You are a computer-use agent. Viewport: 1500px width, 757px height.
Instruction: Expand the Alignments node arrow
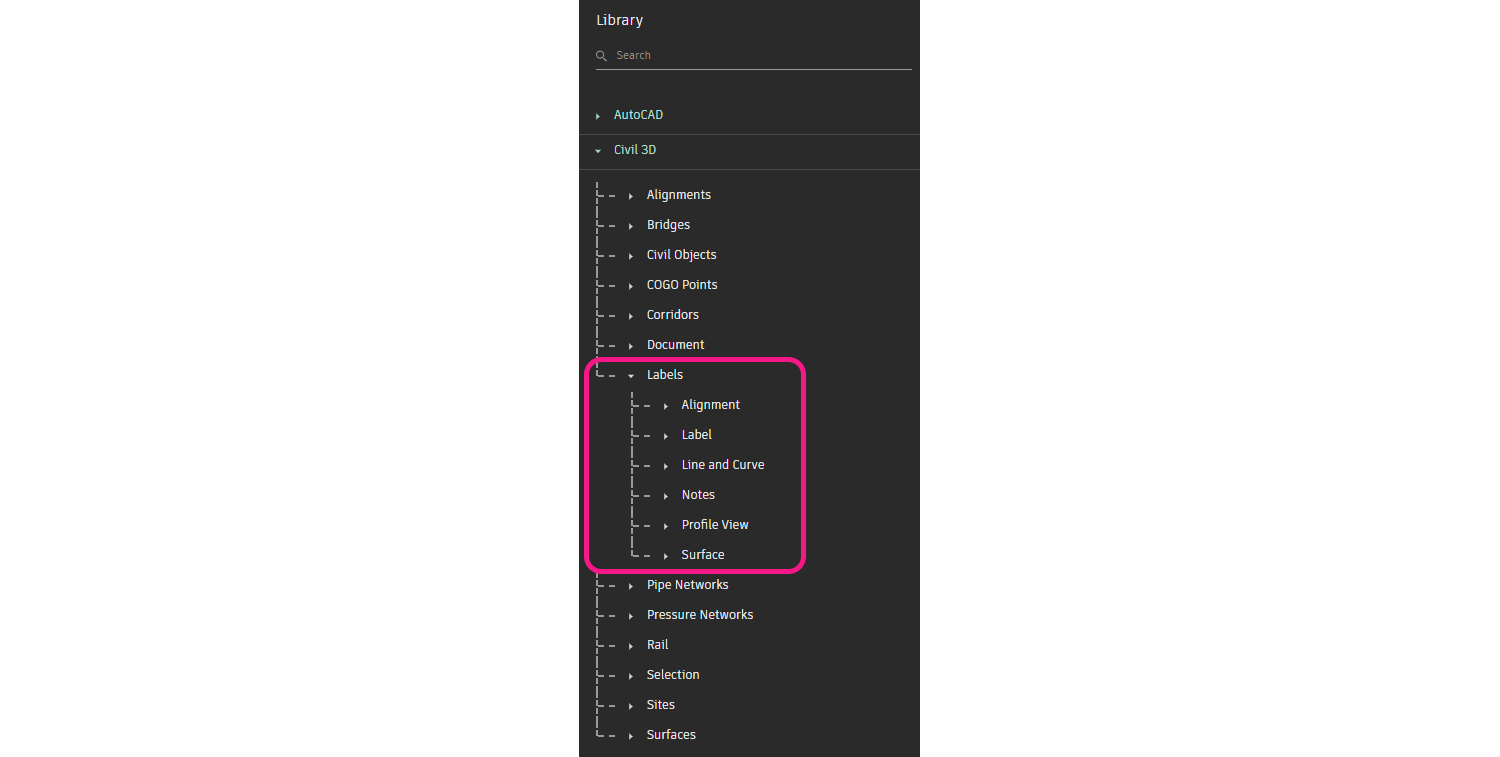point(631,196)
